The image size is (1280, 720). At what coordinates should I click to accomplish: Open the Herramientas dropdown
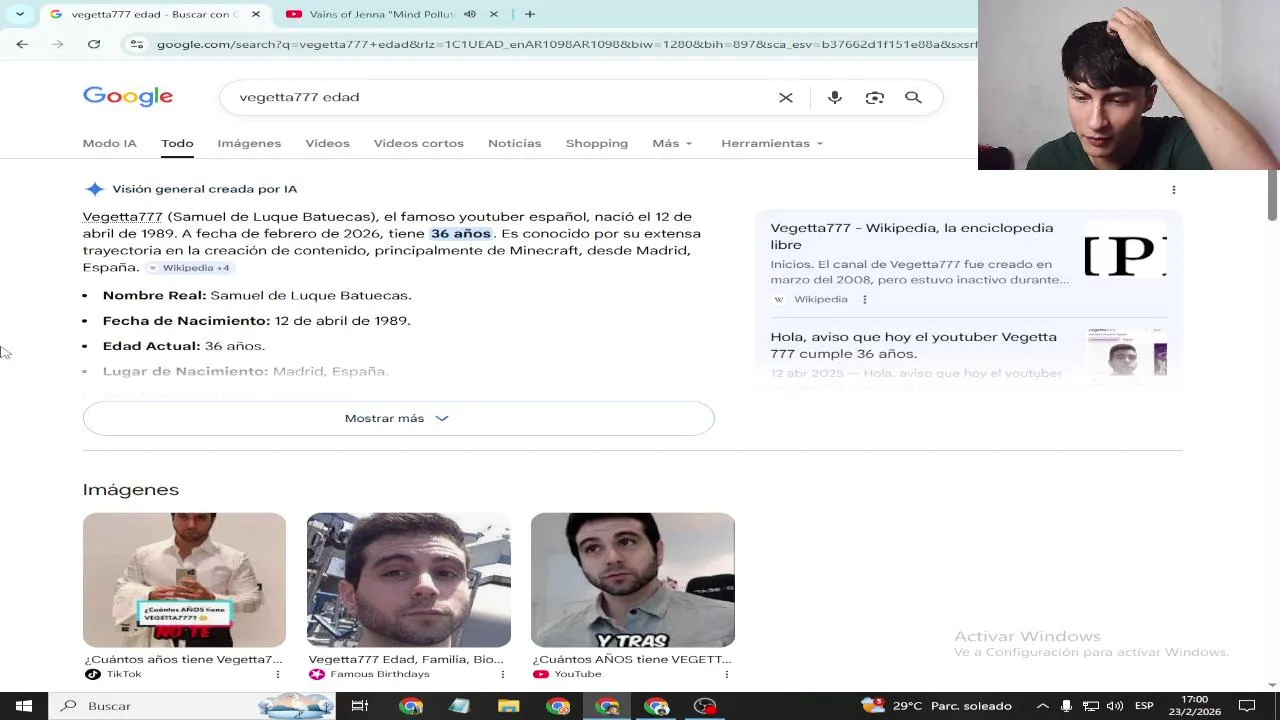pos(772,143)
